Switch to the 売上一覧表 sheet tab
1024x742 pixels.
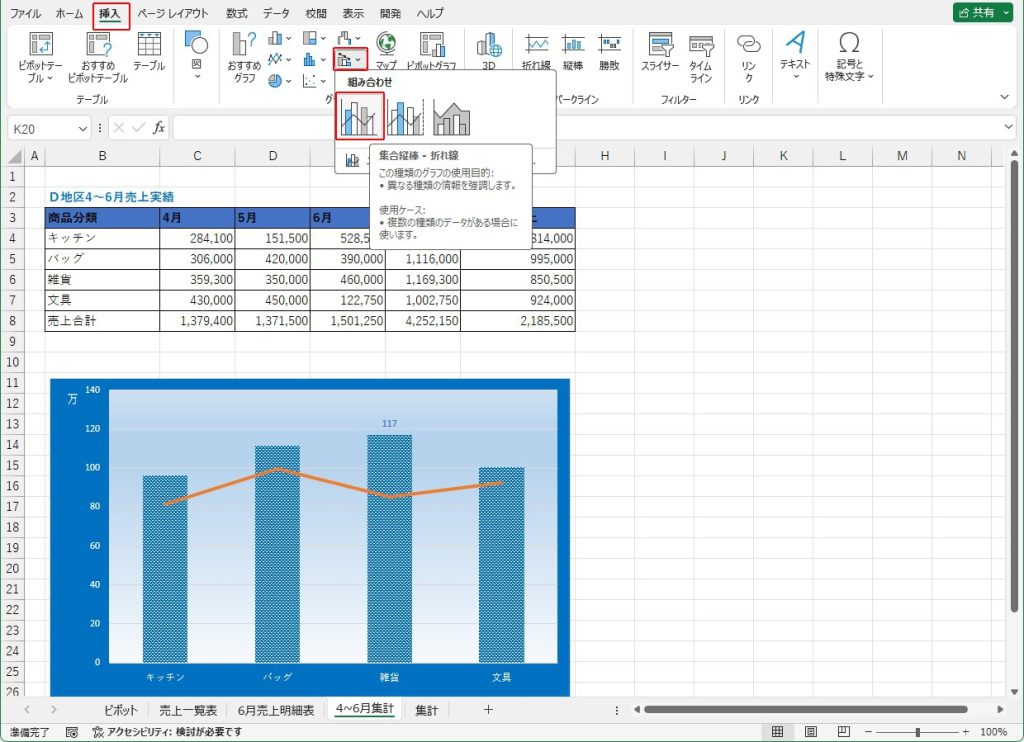point(188,710)
